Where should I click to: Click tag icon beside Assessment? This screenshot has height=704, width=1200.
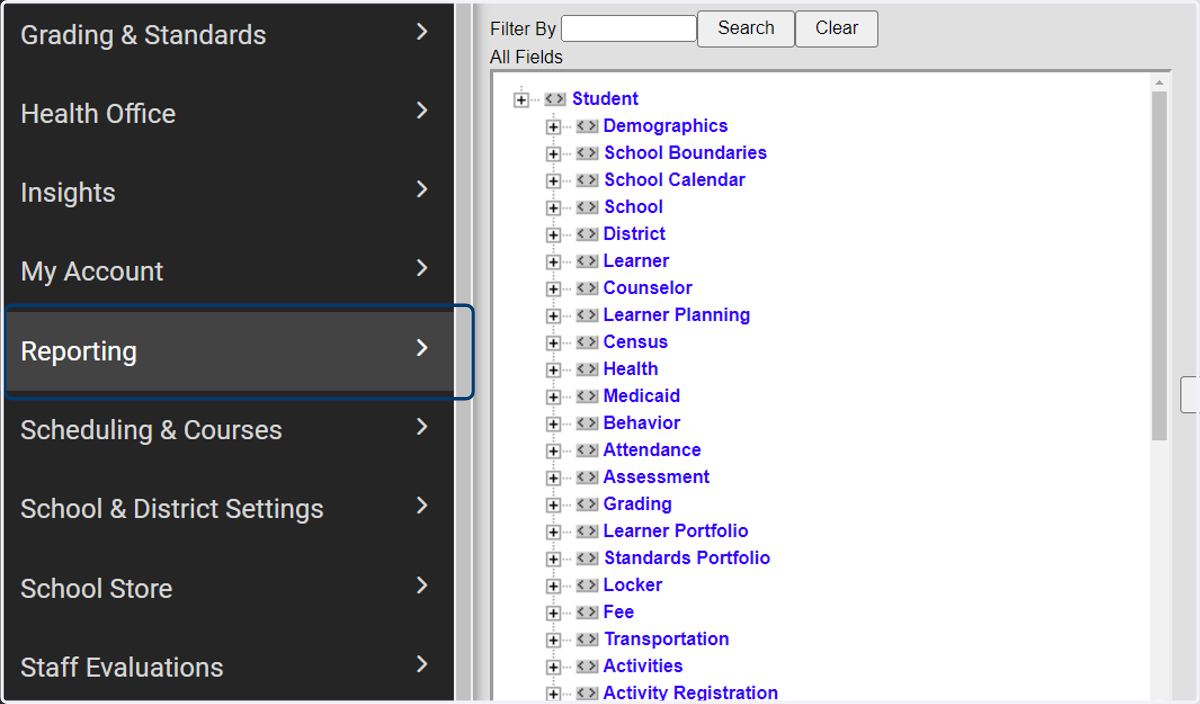587,477
